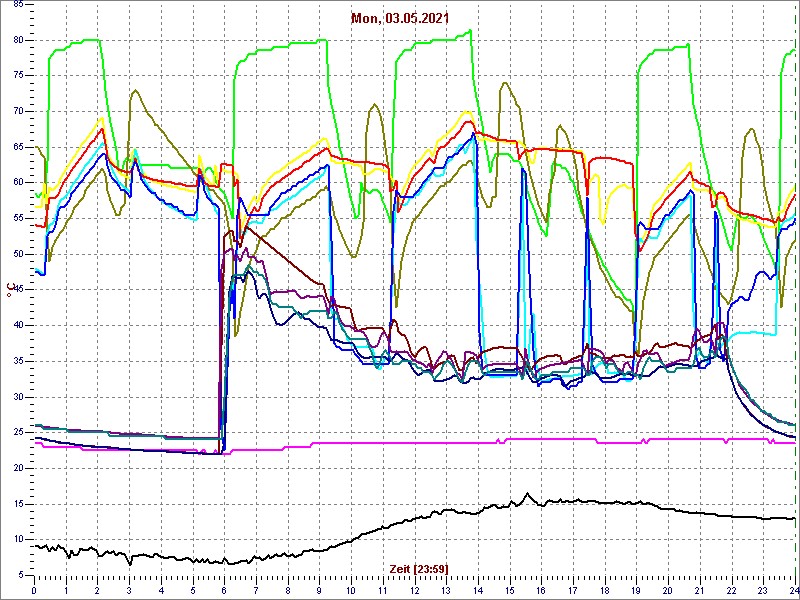The width and height of the screenshot is (800, 600).
Task: Click hour 21 on the time axis
Action: click(x=699, y=590)
